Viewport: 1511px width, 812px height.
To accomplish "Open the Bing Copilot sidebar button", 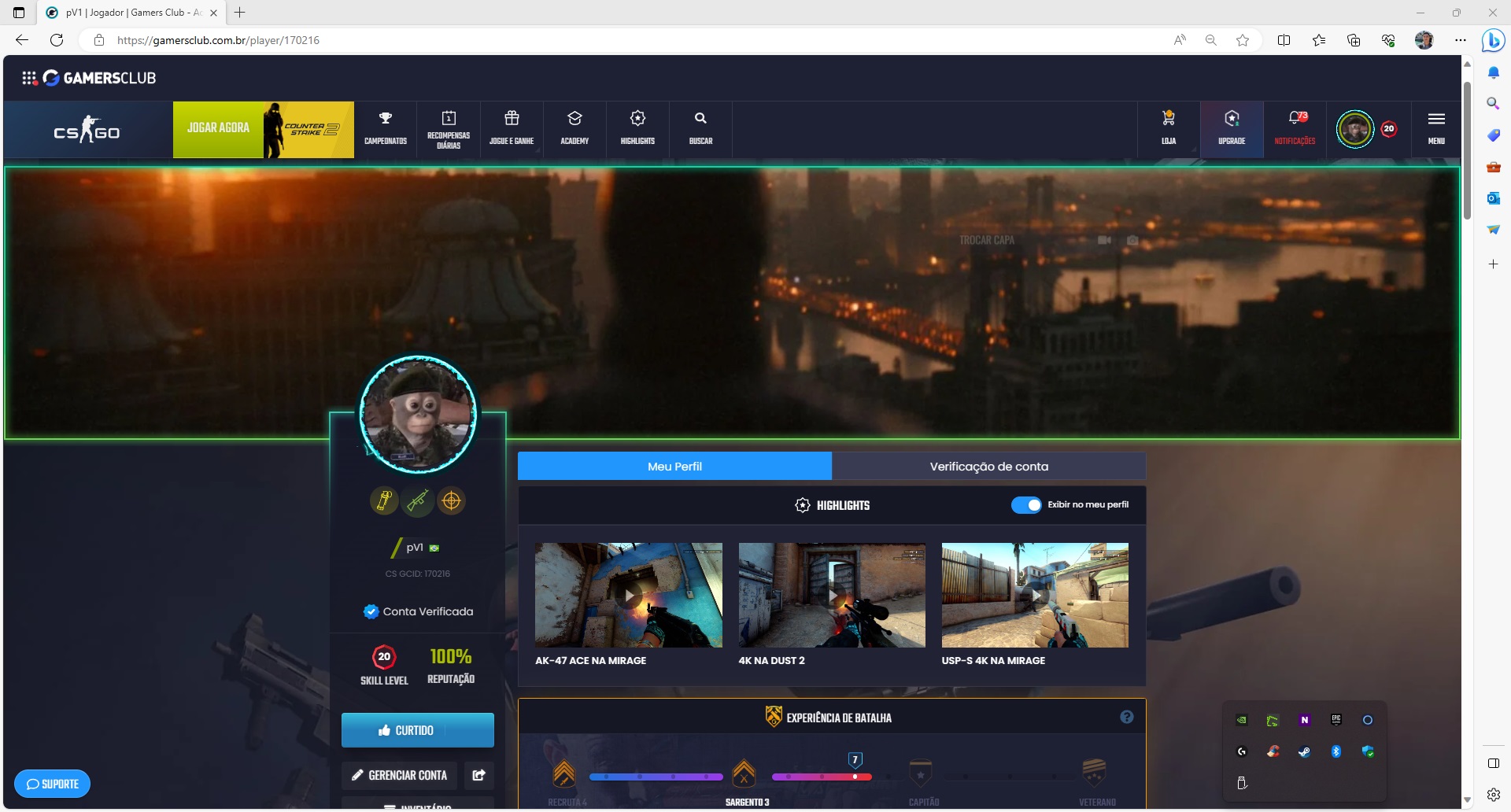I will (1493, 40).
